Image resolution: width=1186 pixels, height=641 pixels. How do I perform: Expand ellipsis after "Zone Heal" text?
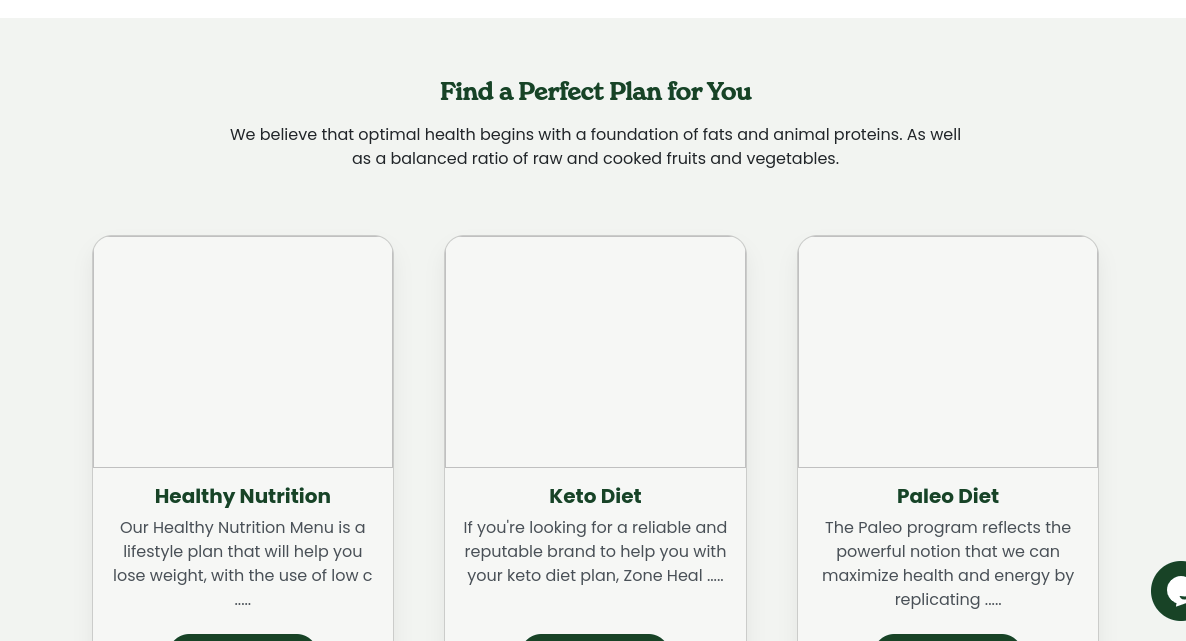[x=715, y=577]
